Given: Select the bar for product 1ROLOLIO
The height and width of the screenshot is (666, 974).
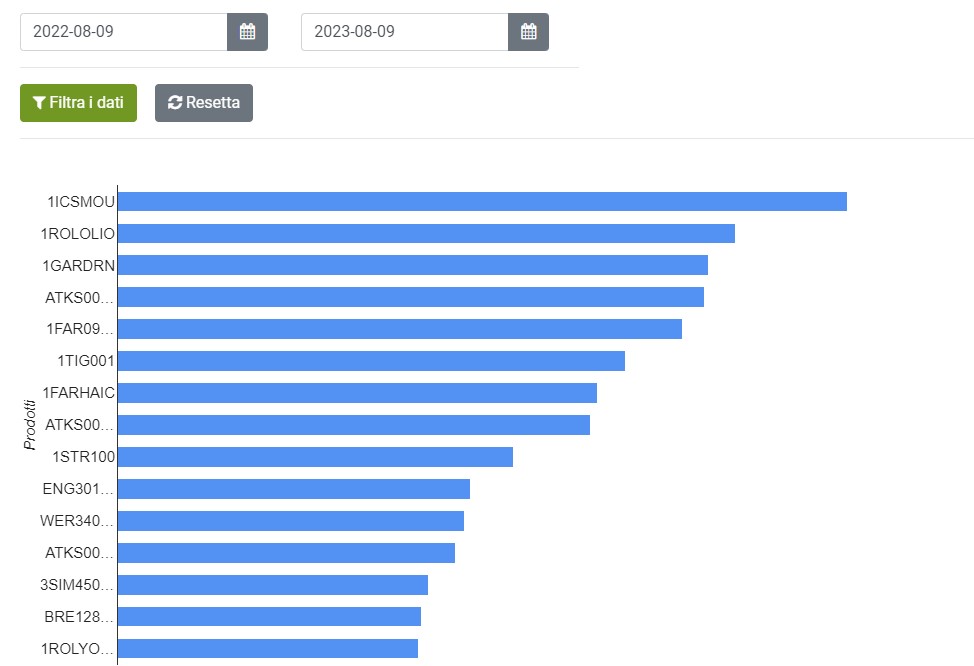Looking at the screenshot, I should click(425, 233).
